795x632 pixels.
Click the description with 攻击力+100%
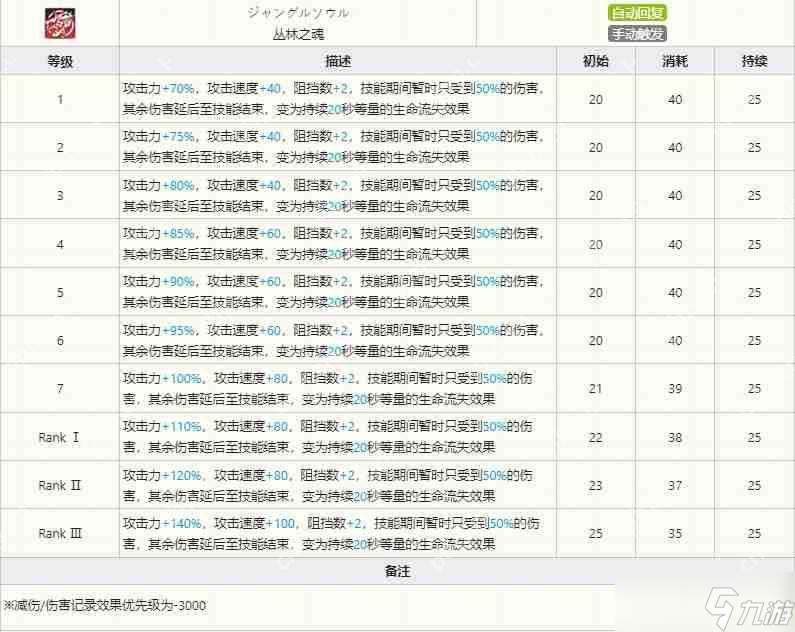tap(328, 389)
